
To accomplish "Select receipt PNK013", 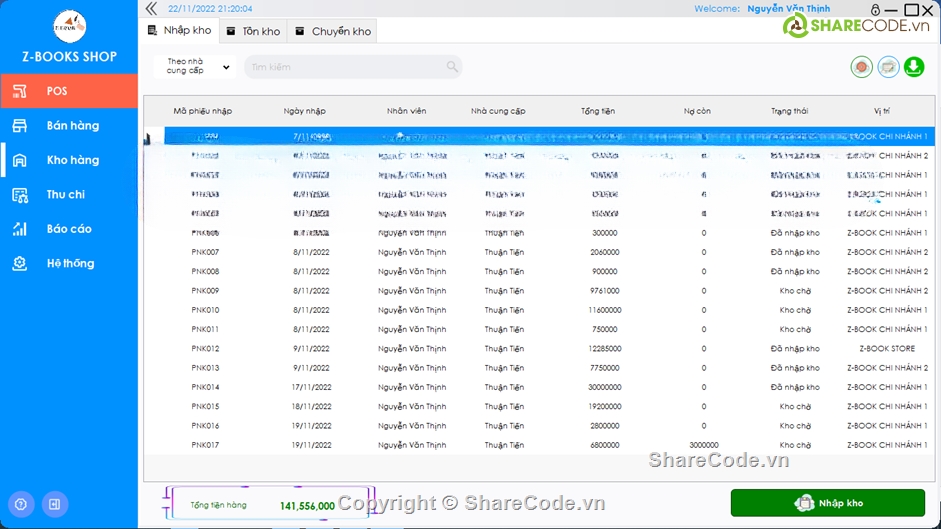I will (205, 367).
